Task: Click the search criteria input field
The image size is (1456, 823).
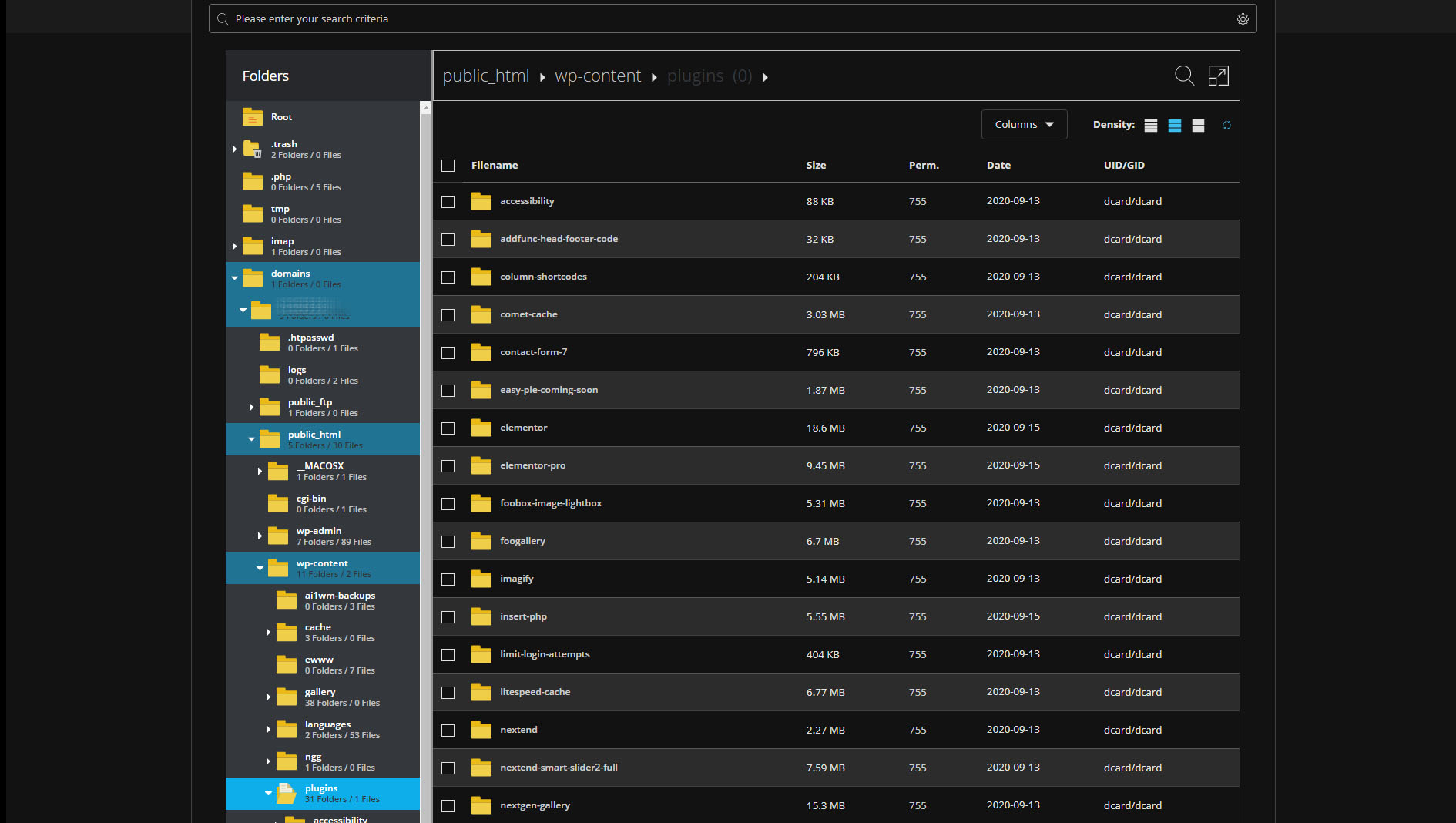Action: (x=732, y=19)
